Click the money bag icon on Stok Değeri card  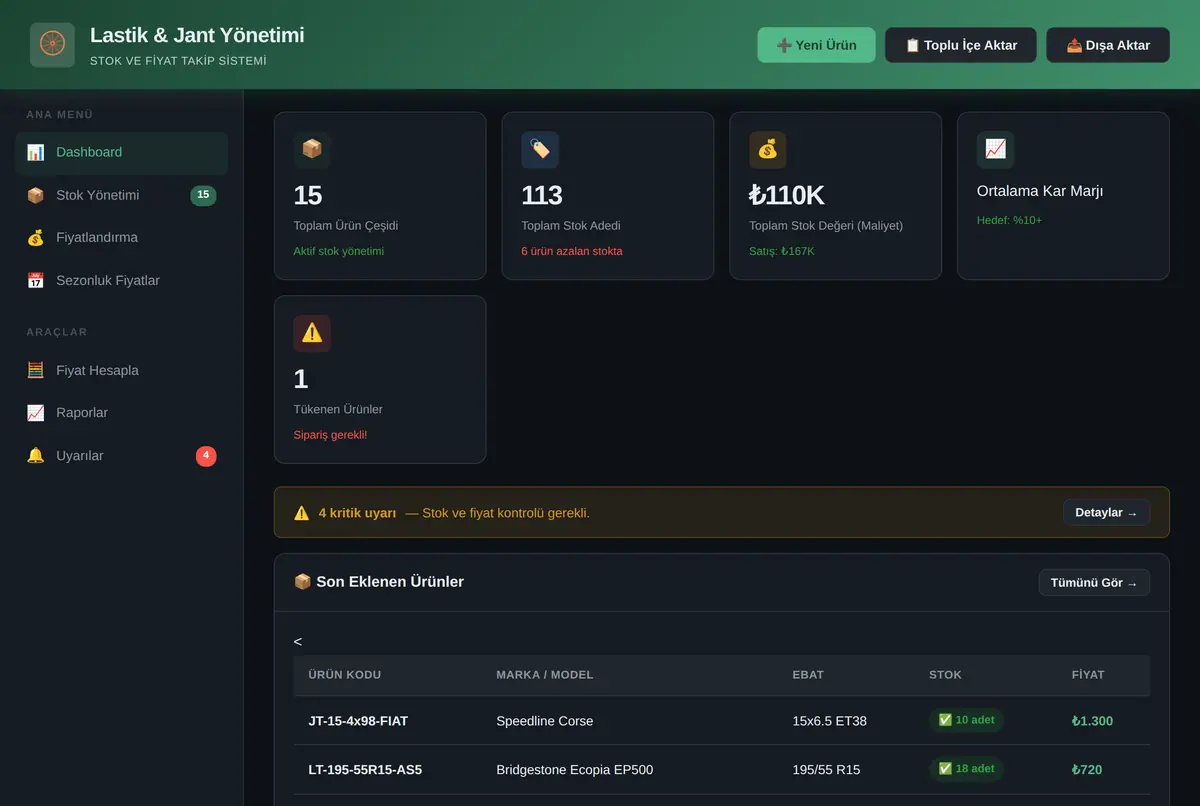click(x=768, y=149)
